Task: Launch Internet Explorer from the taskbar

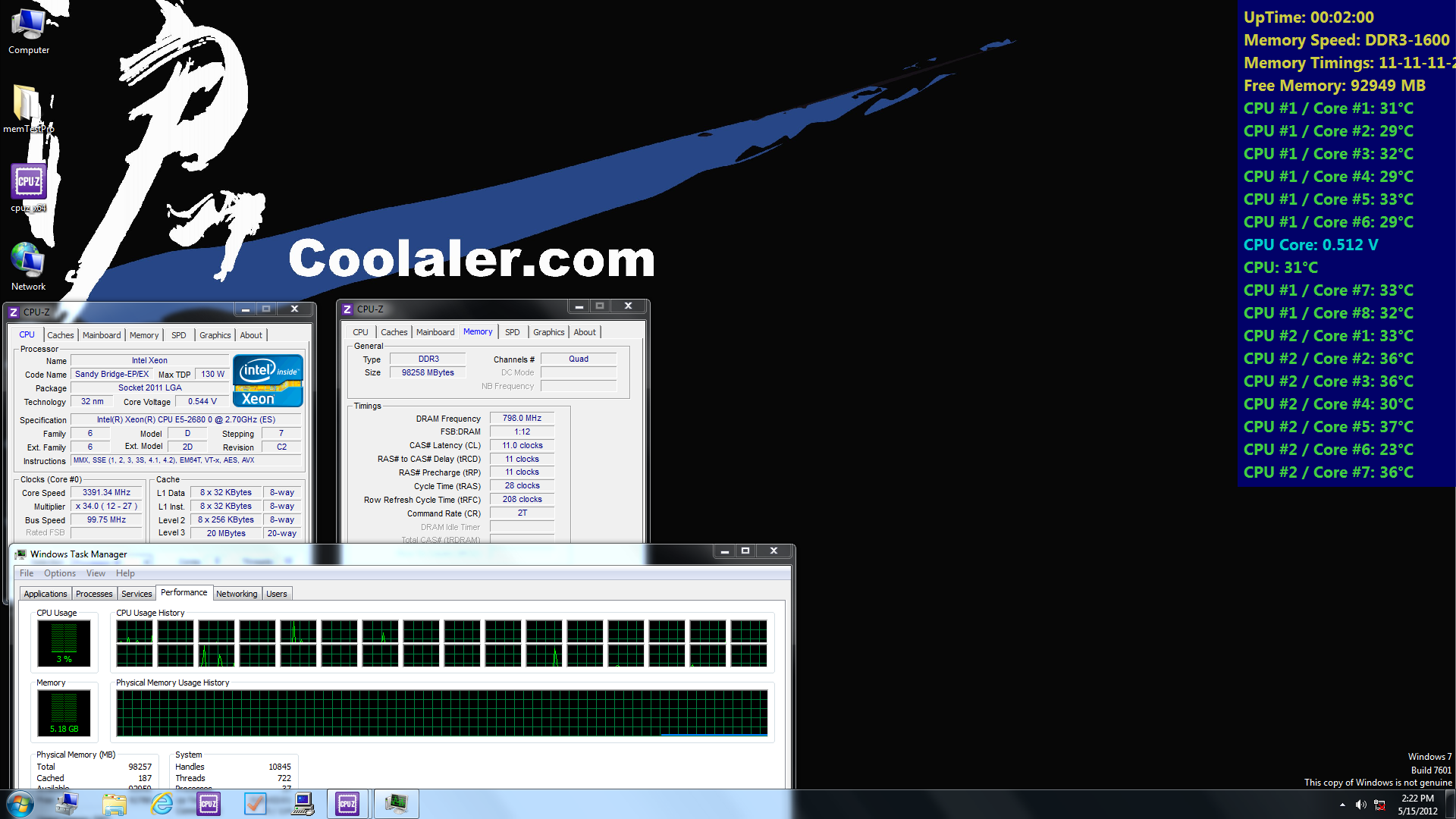Action: [x=162, y=804]
